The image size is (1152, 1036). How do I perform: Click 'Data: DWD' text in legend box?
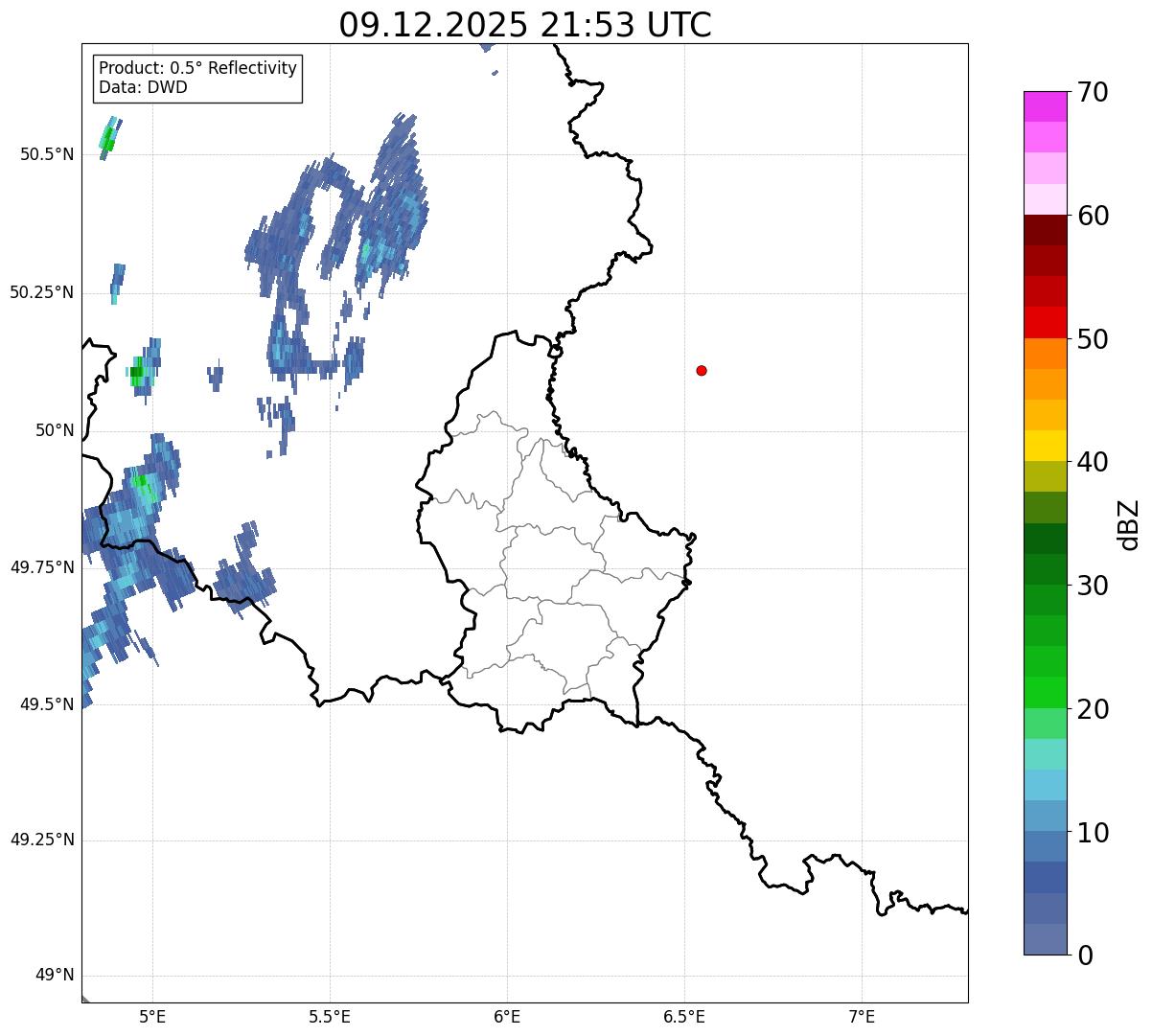(x=143, y=87)
